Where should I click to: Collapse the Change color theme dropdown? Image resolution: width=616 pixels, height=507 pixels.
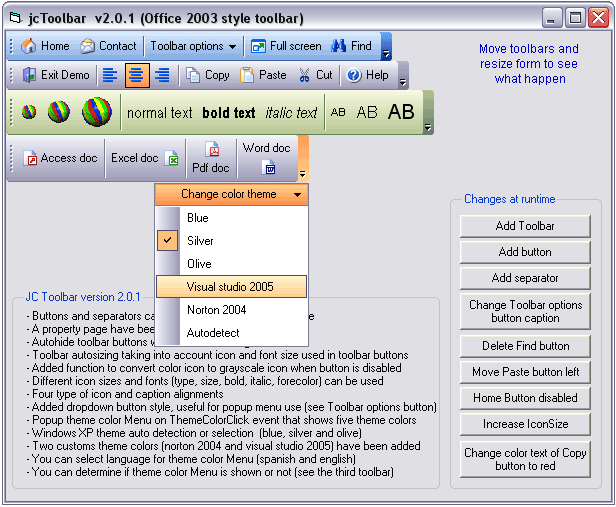[x=231, y=194]
